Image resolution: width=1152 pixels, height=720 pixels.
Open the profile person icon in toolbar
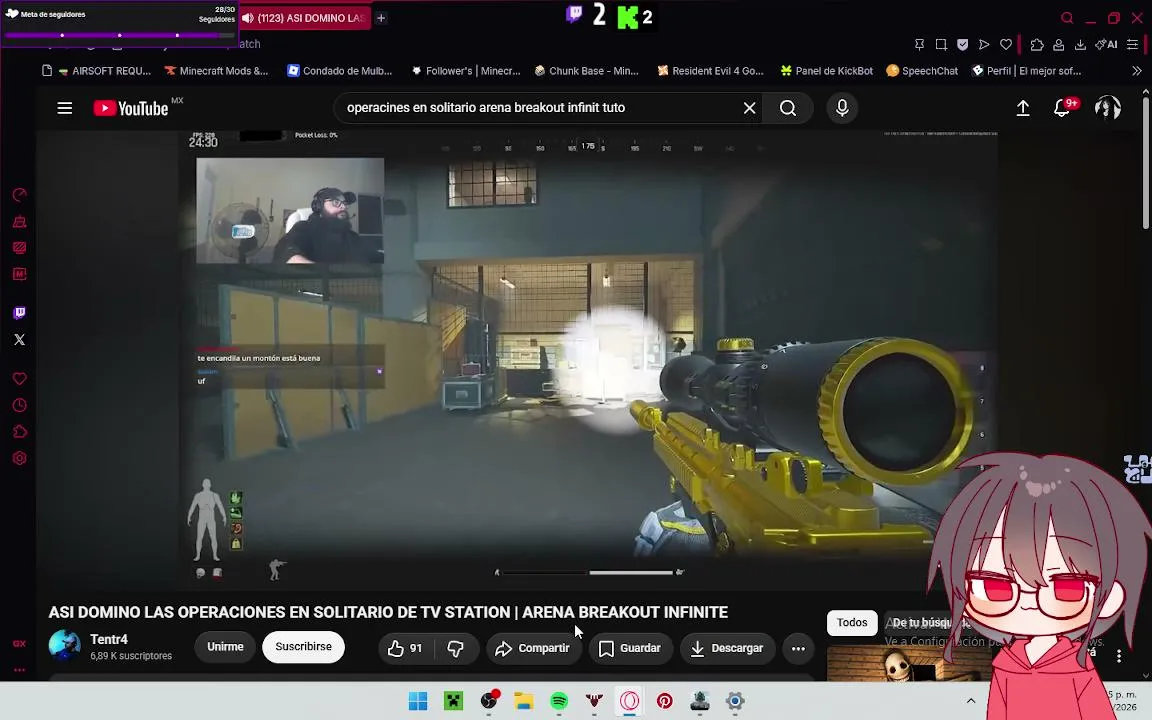click(x=1059, y=45)
